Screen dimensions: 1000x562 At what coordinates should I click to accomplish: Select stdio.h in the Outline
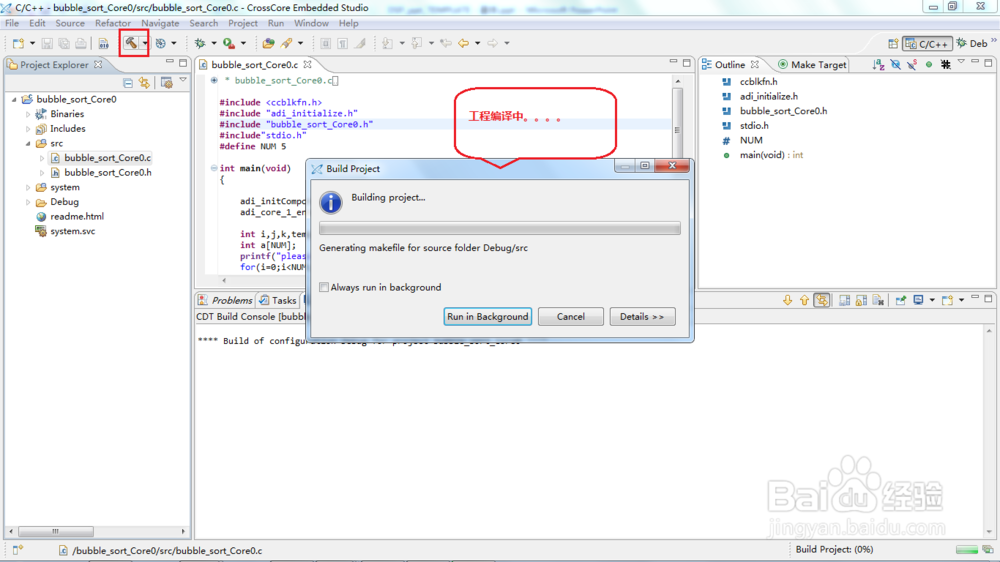745,126
